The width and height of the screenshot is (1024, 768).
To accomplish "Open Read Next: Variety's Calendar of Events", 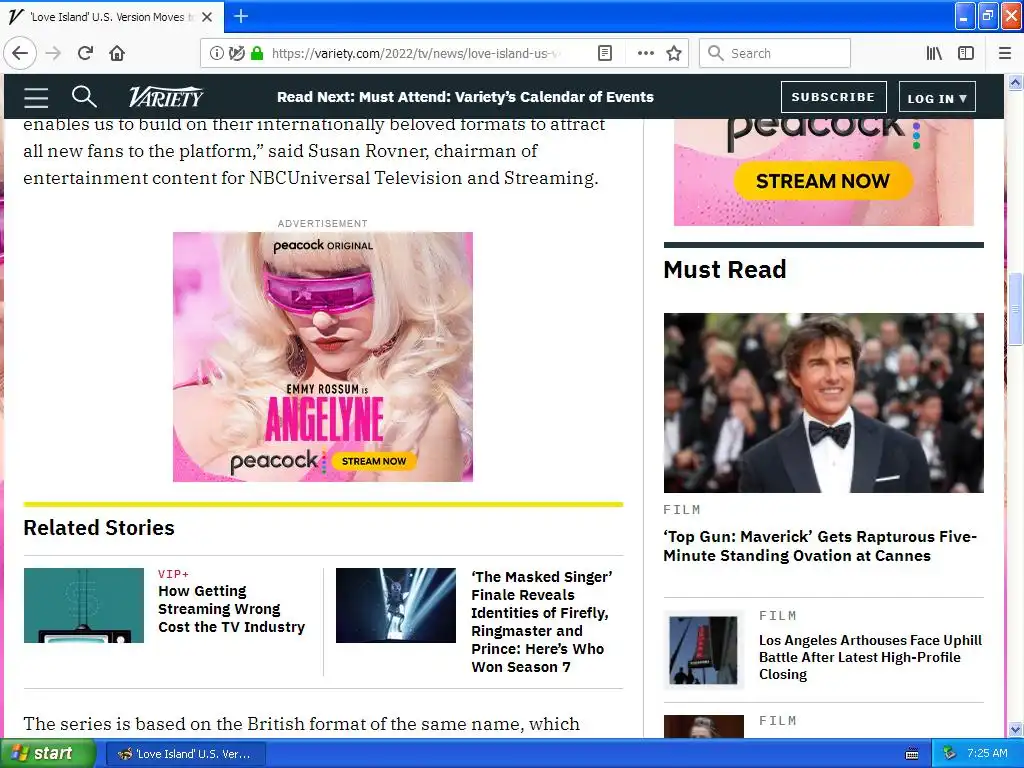I will 465,97.
